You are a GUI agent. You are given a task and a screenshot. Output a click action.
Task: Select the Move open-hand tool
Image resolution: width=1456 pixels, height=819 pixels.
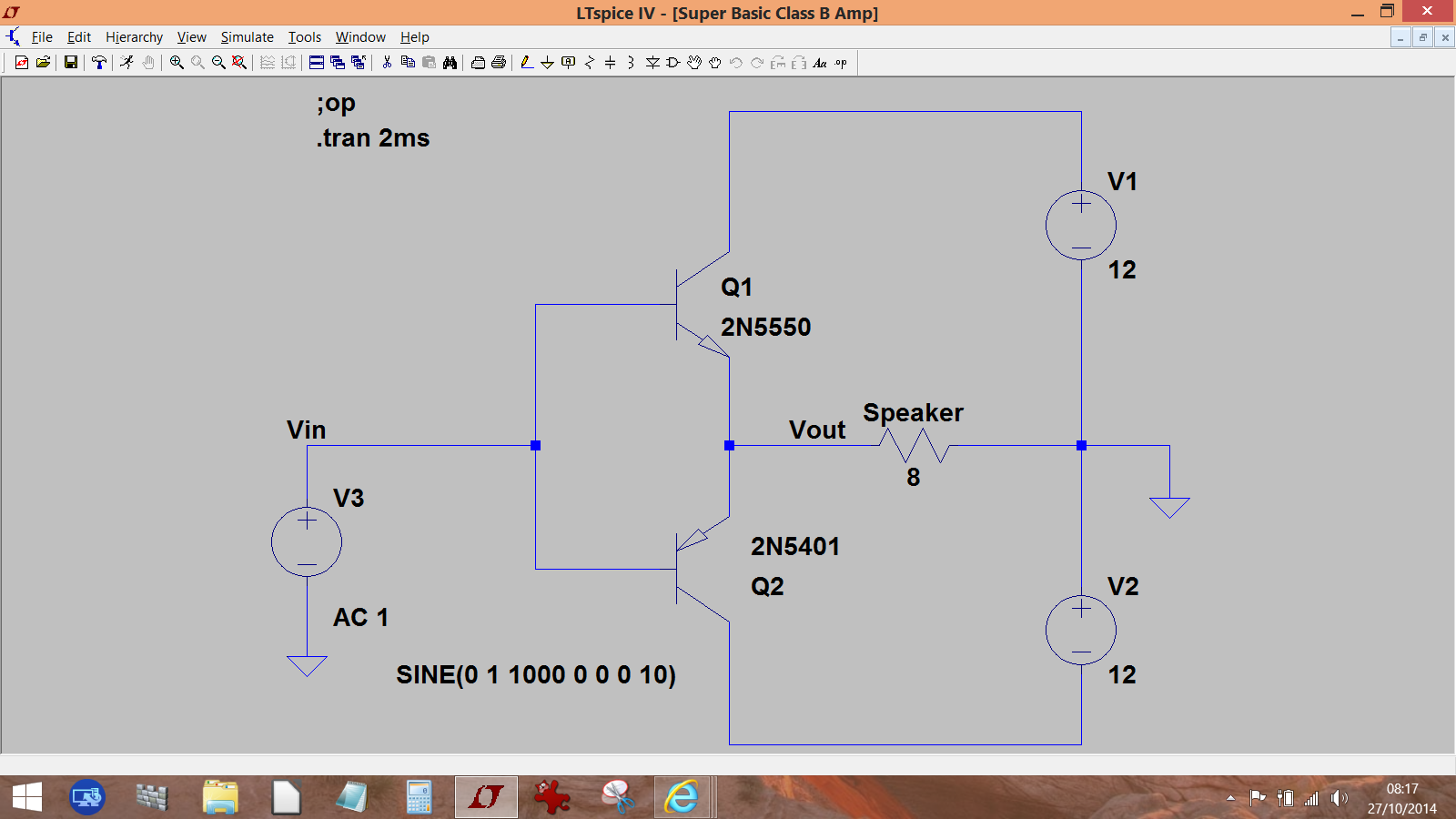[x=694, y=63]
